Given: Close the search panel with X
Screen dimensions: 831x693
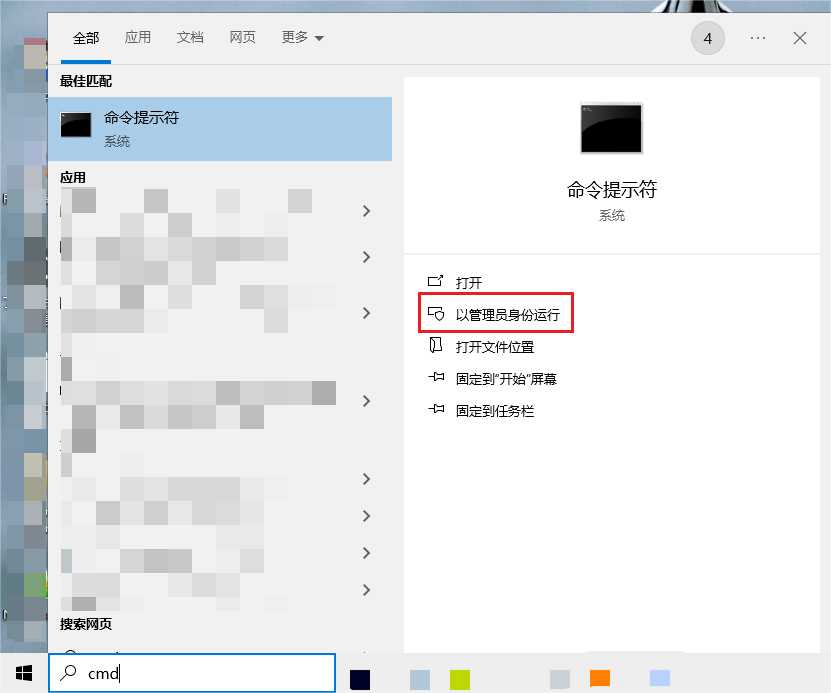Looking at the screenshot, I should click(x=800, y=38).
